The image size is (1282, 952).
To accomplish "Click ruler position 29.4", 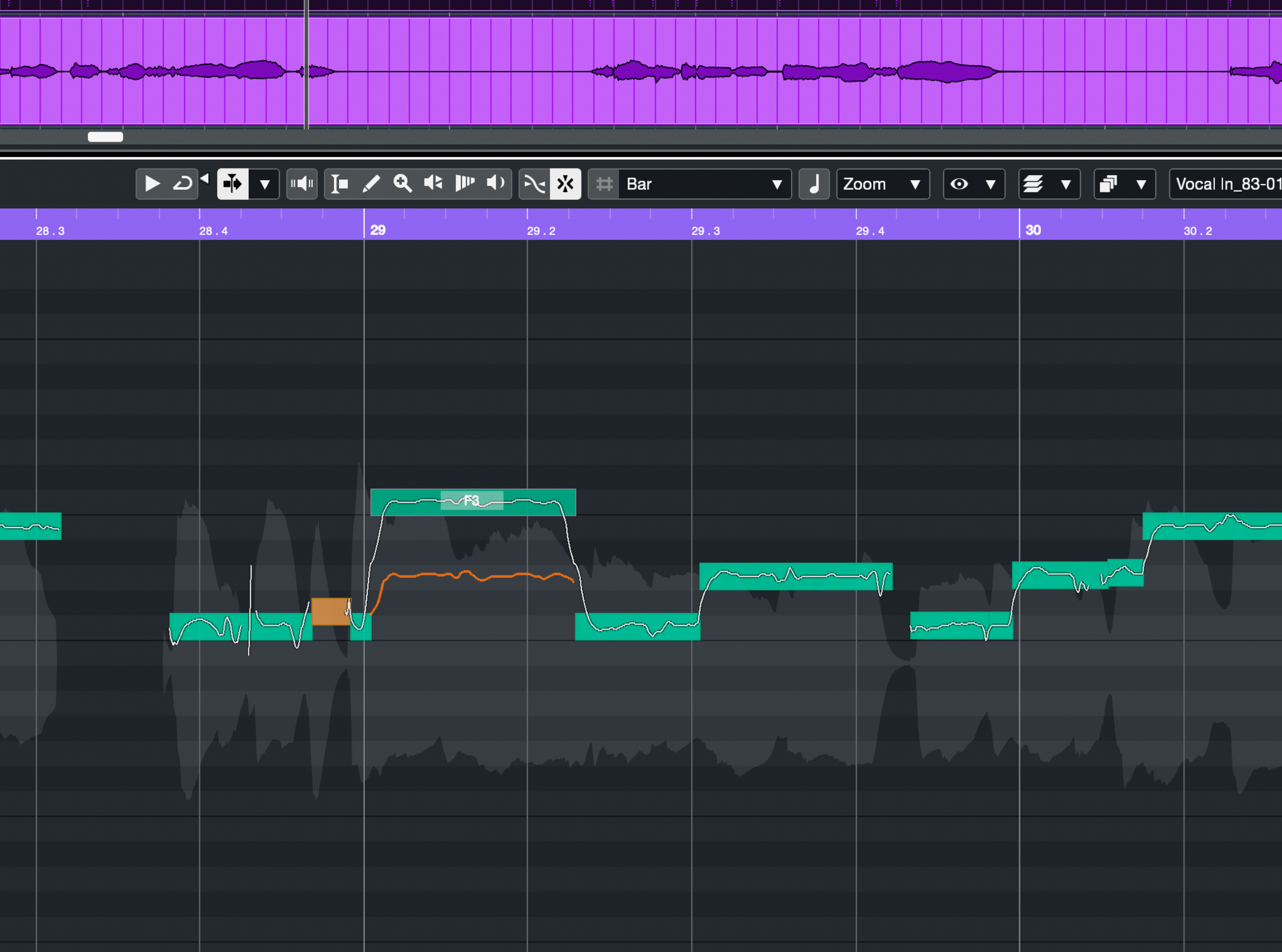I will pyautogui.click(x=870, y=231).
